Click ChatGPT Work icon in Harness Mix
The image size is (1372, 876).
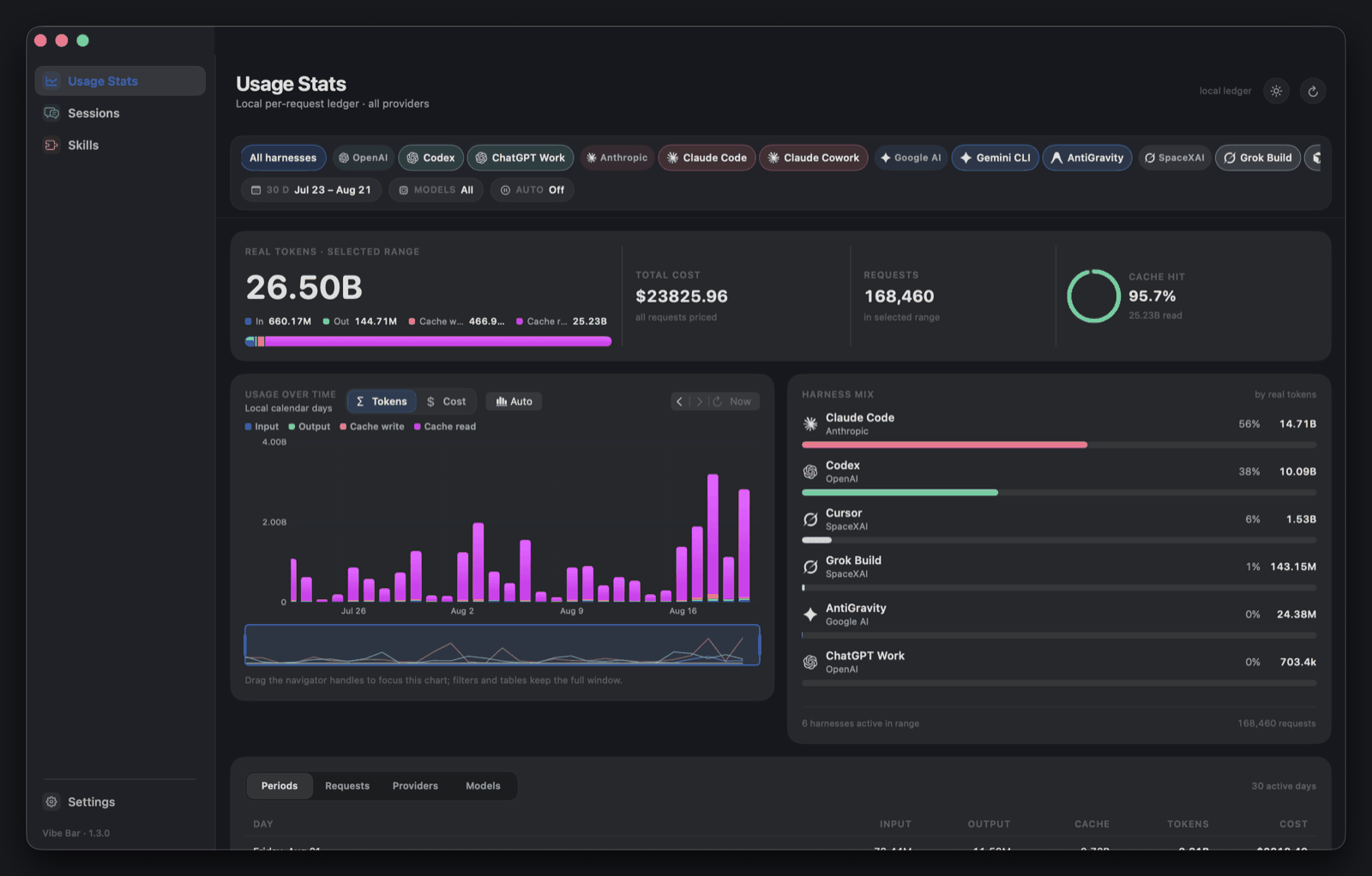(x=810, y=662)
